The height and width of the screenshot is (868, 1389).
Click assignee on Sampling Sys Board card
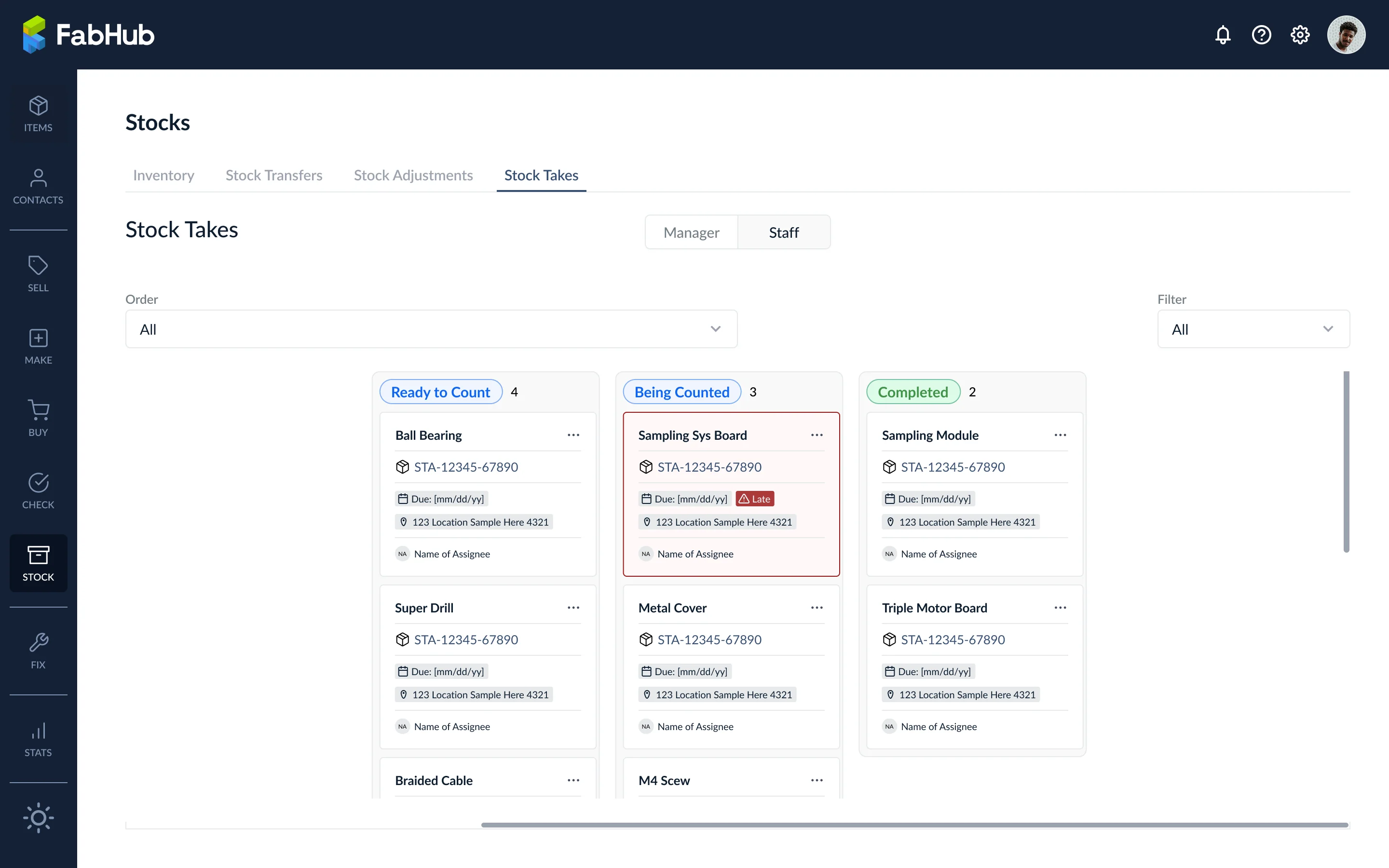[x=686, y=554]
